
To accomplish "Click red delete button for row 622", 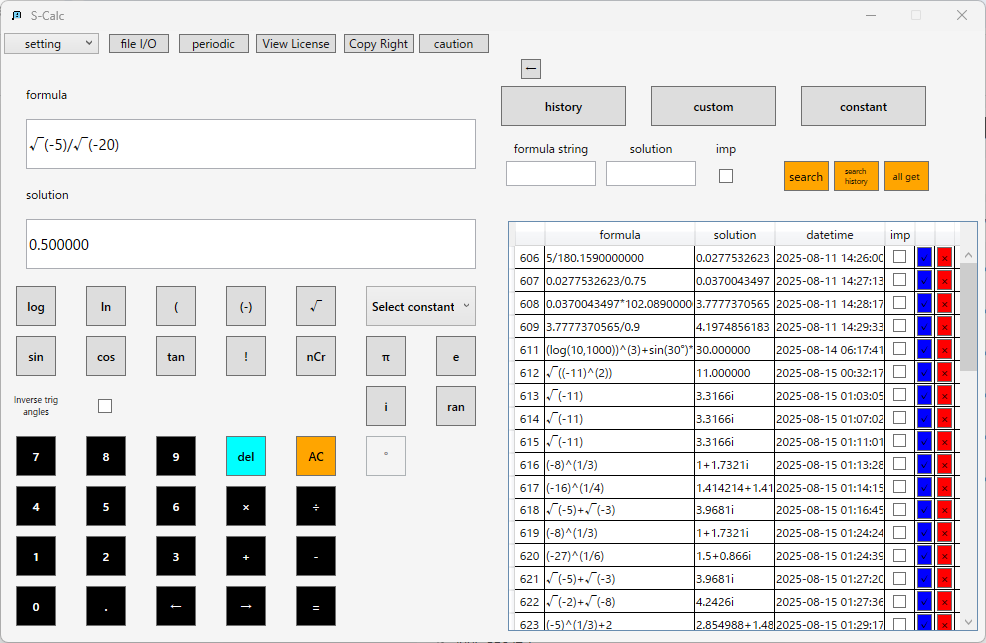I will pyautogui.click(x=944, y=602).
